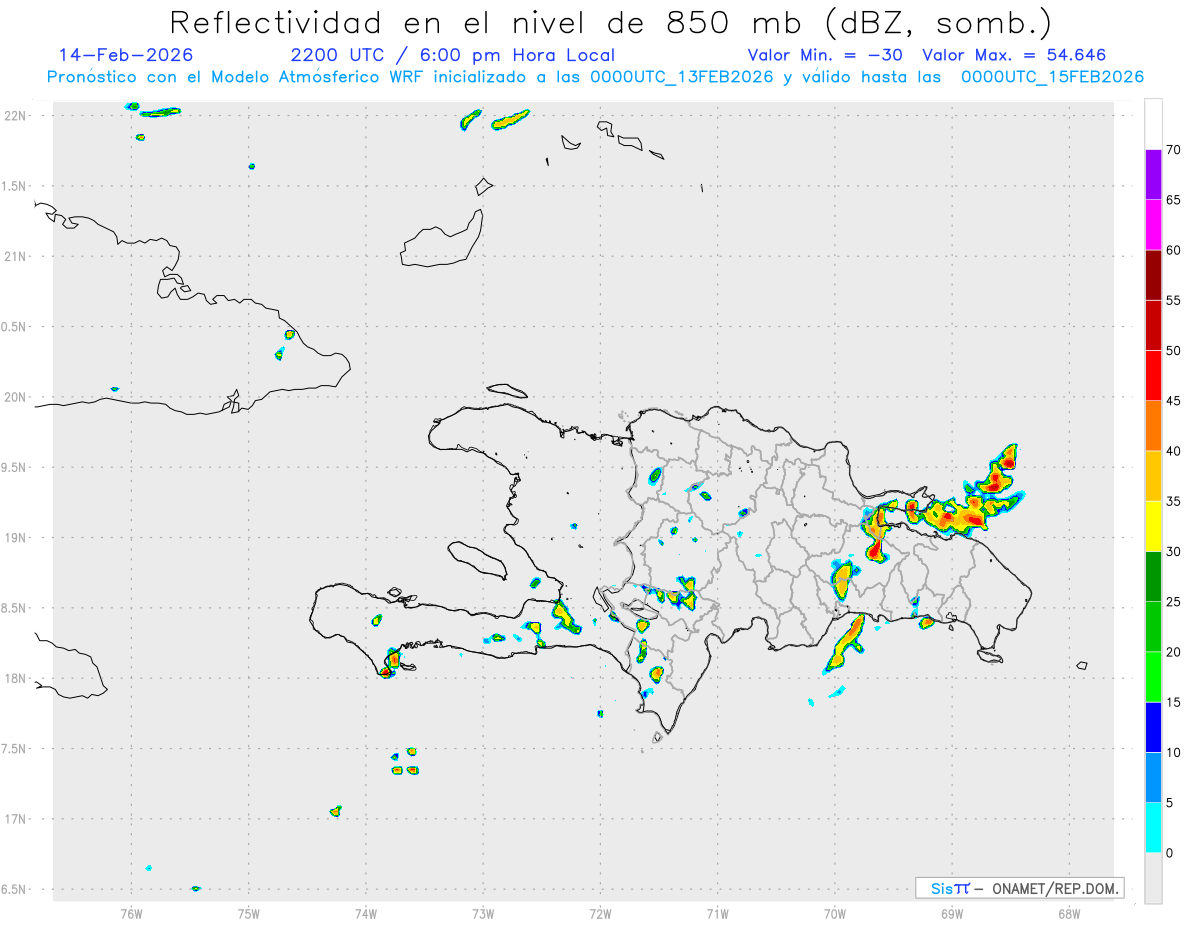The height and width of the screenshot is (927, 1200).
Task: Click the '69W' longitude label
Action: coord(952,913)
